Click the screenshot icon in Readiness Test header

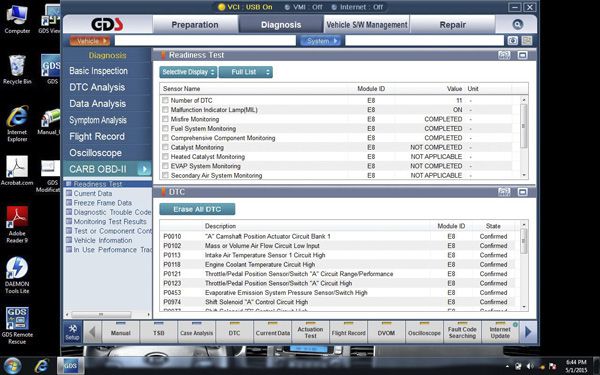(504, 55)
